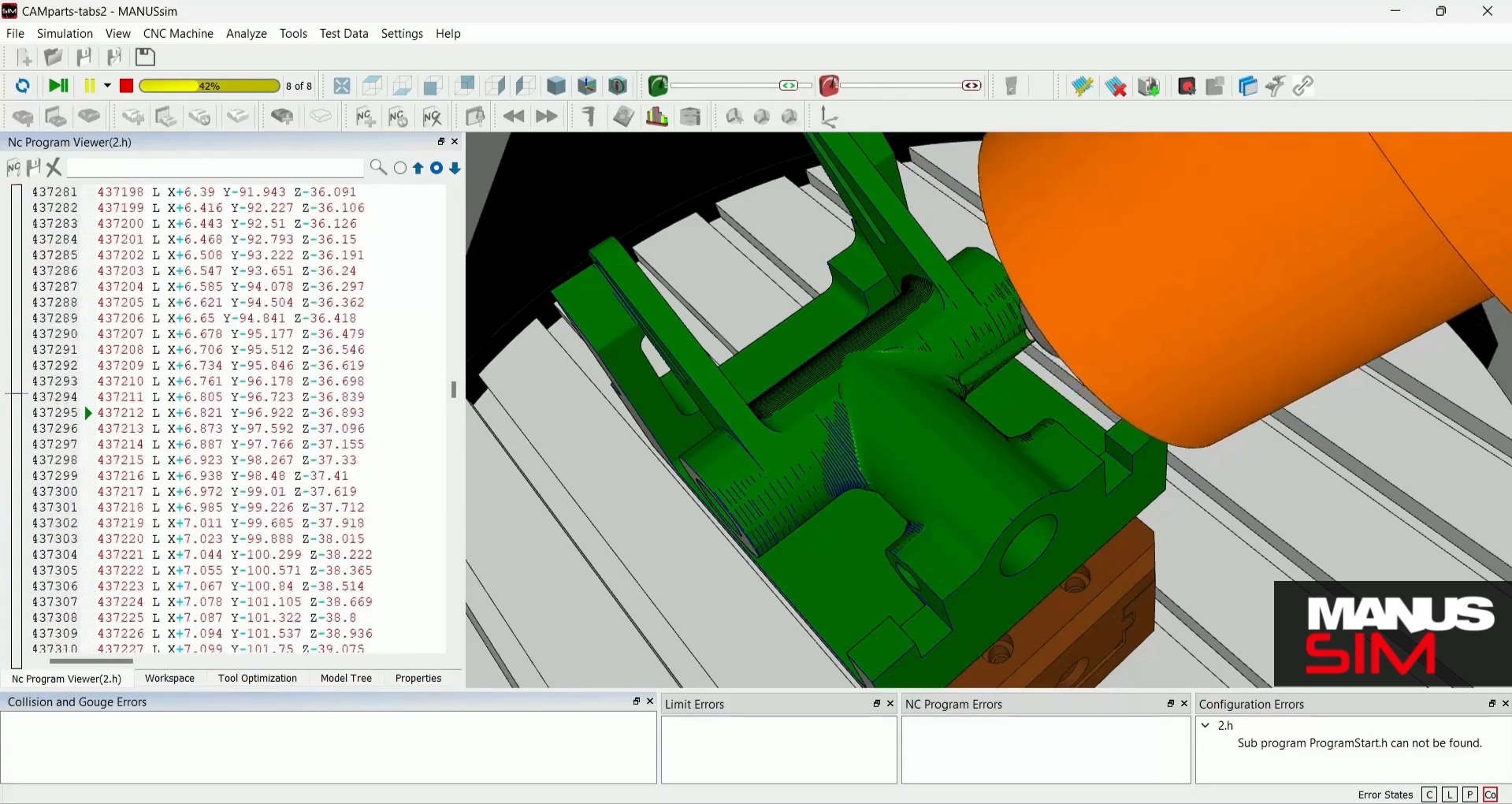Select the circle radio button beside search
The image size is (1512, 804).
[x=400, y=169]
